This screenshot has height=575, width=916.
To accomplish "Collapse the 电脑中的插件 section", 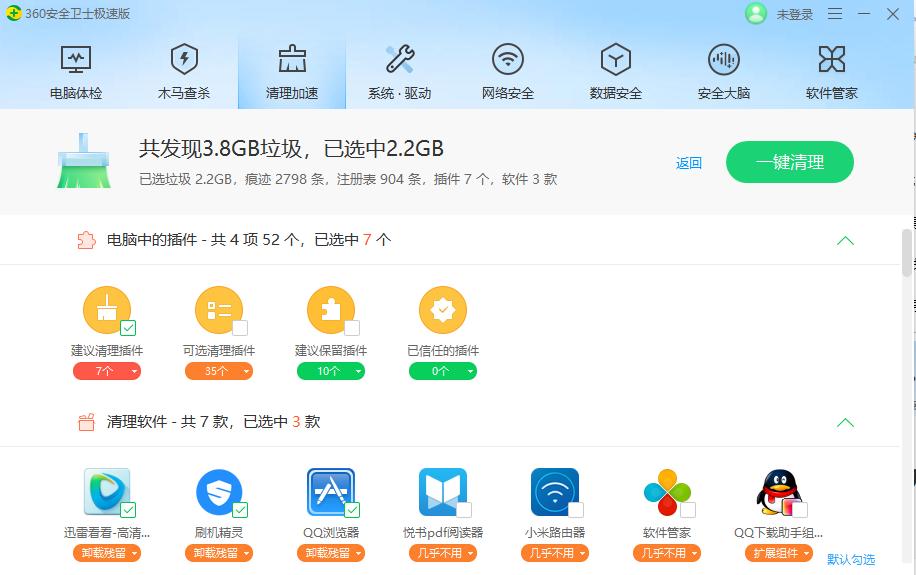I will click(845, 241).
